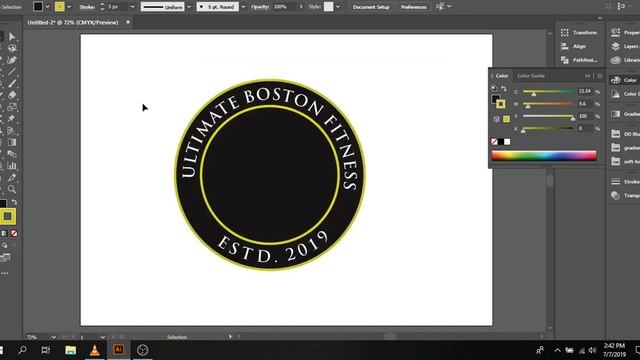
Task: Select the Eraser tool
Action: (12, 96)
